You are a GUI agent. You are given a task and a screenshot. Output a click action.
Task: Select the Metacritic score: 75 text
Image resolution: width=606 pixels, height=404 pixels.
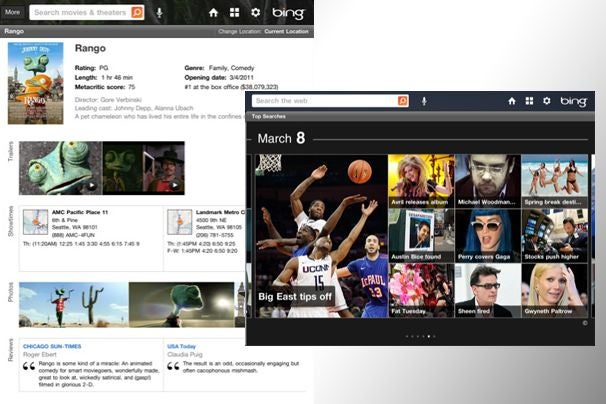click(x=105, y=87)
